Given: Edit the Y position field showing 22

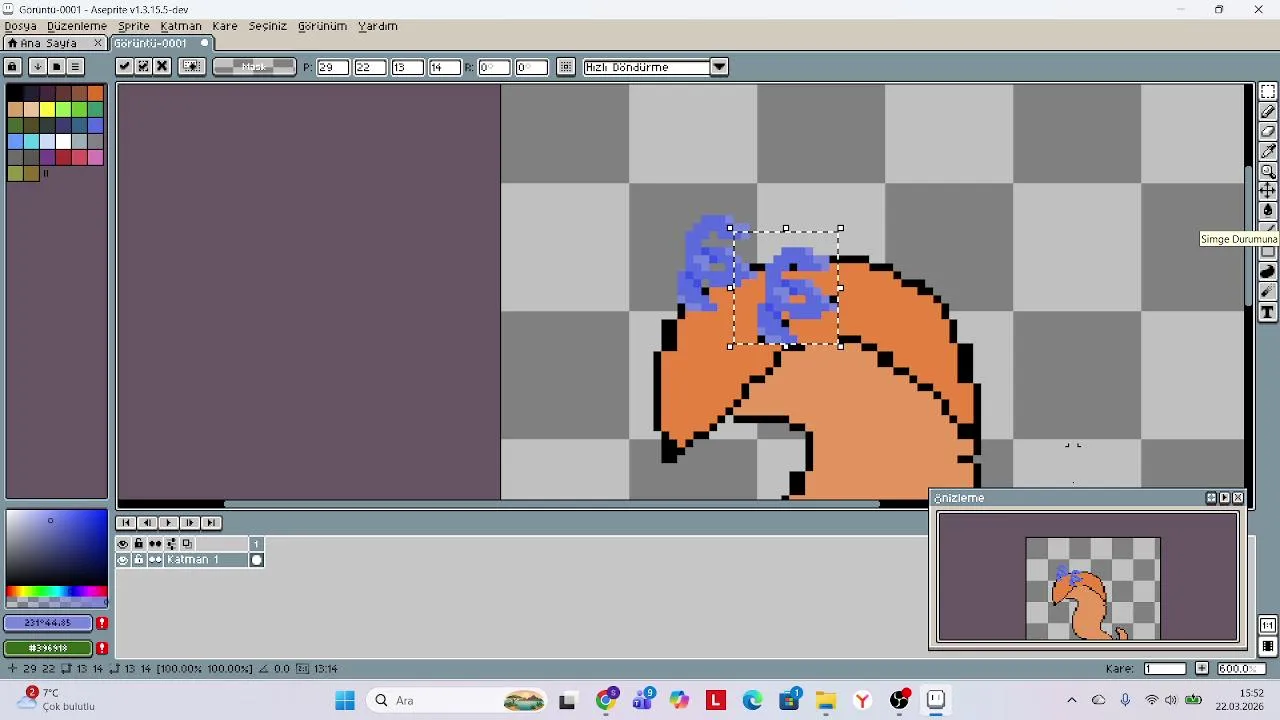Looking at the screenshot, I should point(370,67).
